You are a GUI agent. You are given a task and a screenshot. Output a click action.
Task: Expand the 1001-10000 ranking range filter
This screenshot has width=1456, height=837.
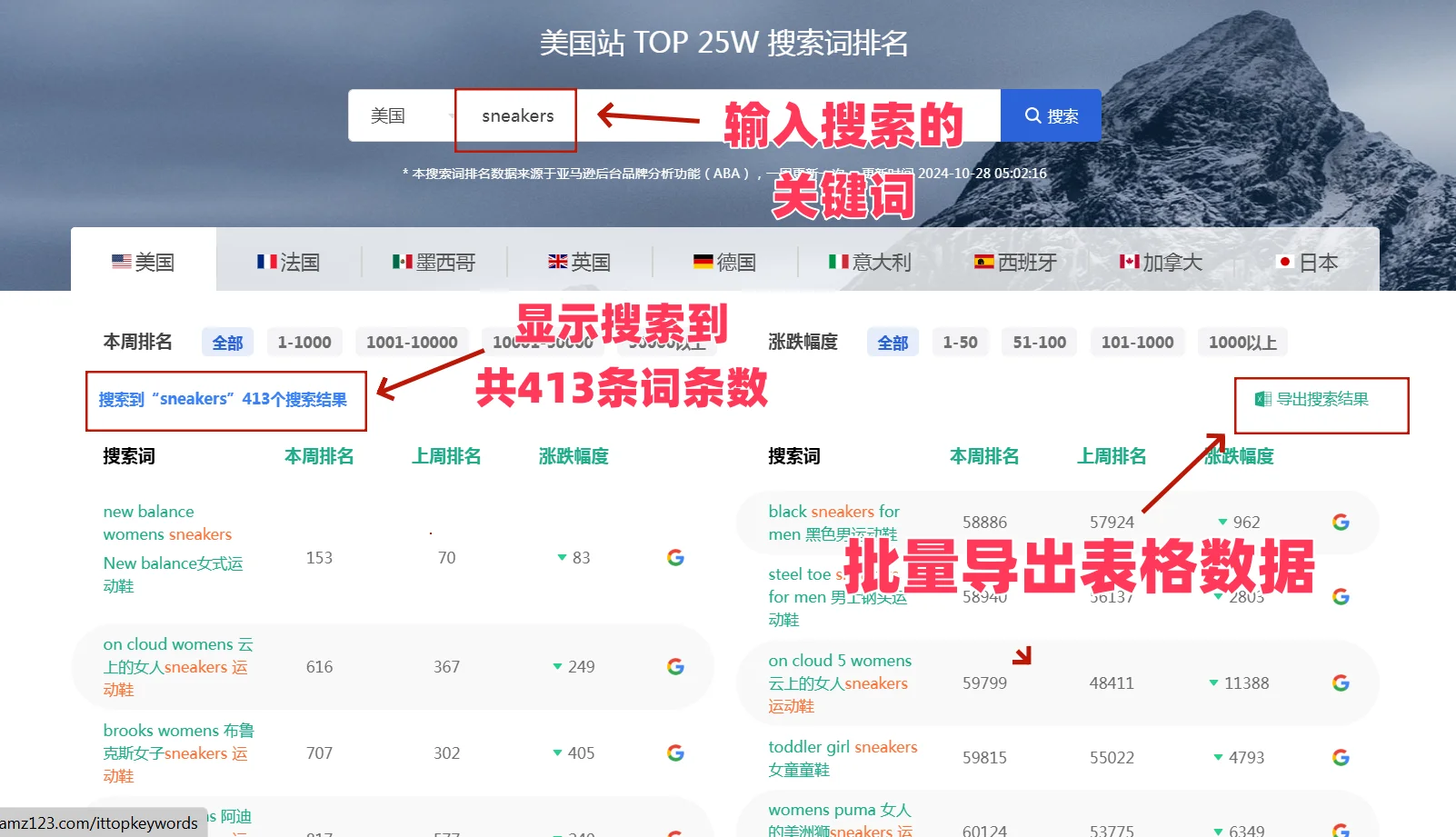(x=411, y=342)
